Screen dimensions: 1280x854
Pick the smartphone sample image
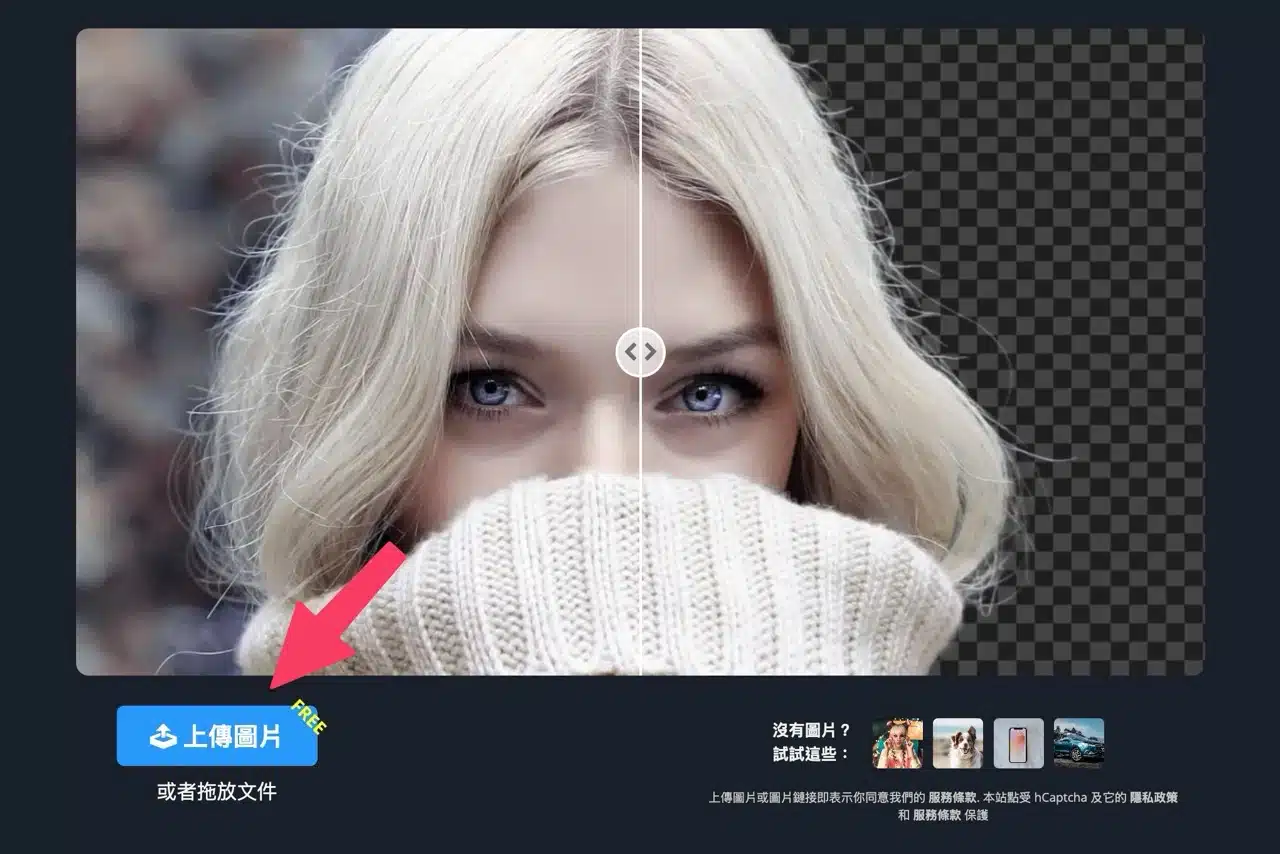1018,743
